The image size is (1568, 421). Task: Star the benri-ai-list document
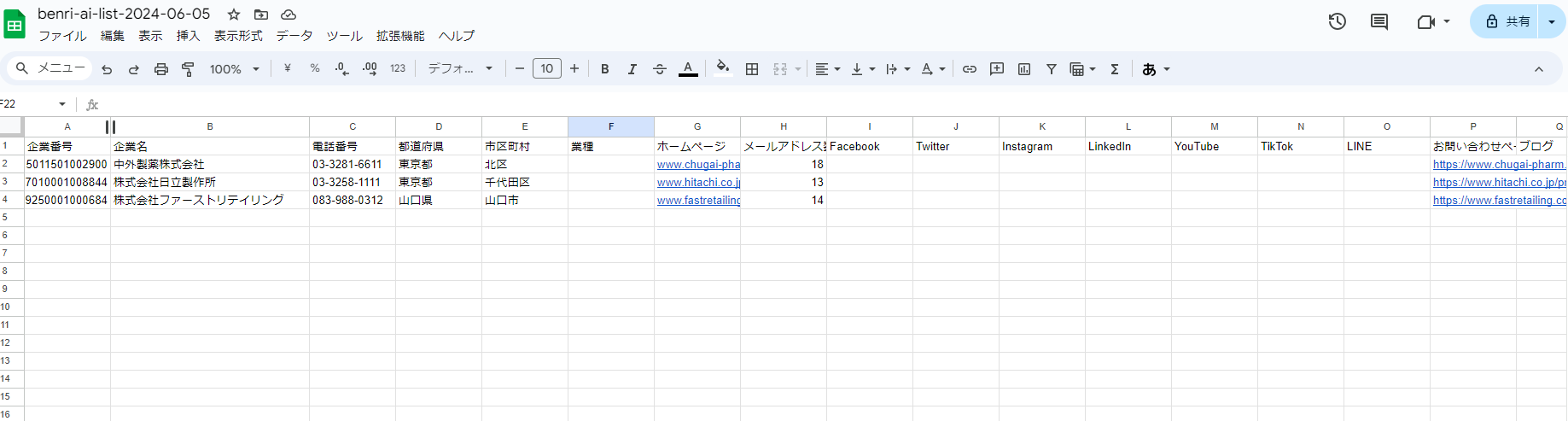[x=234, y=15]
